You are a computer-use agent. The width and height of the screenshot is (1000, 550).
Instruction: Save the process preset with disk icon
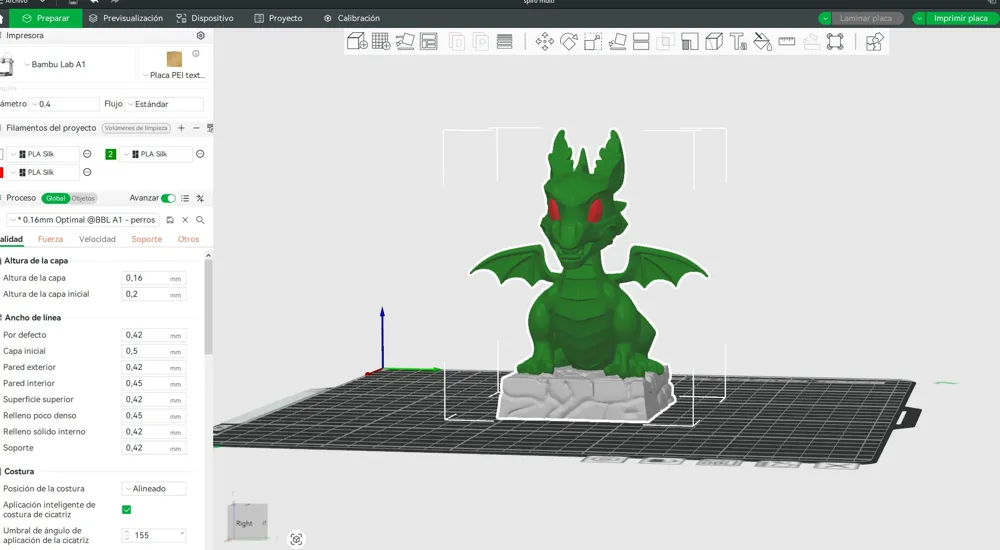[170, 220]
